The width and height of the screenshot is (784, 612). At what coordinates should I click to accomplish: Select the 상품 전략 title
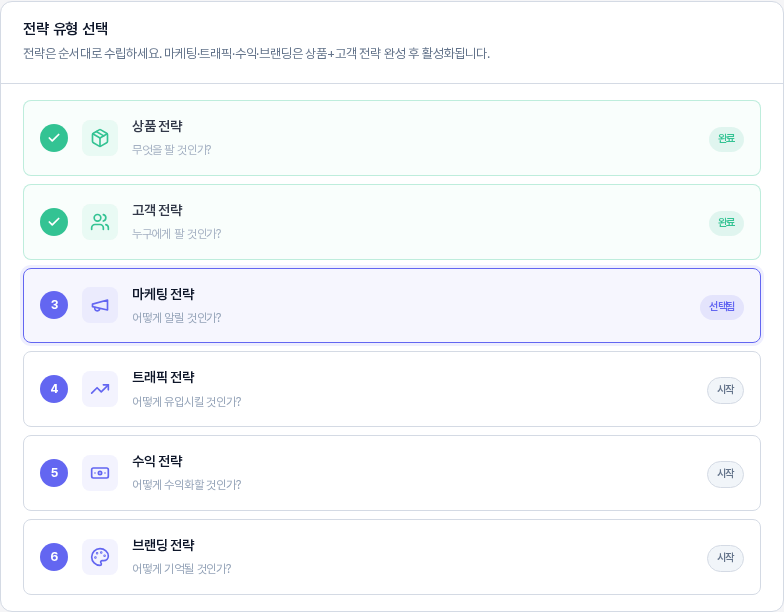click(x=157, y=126)
